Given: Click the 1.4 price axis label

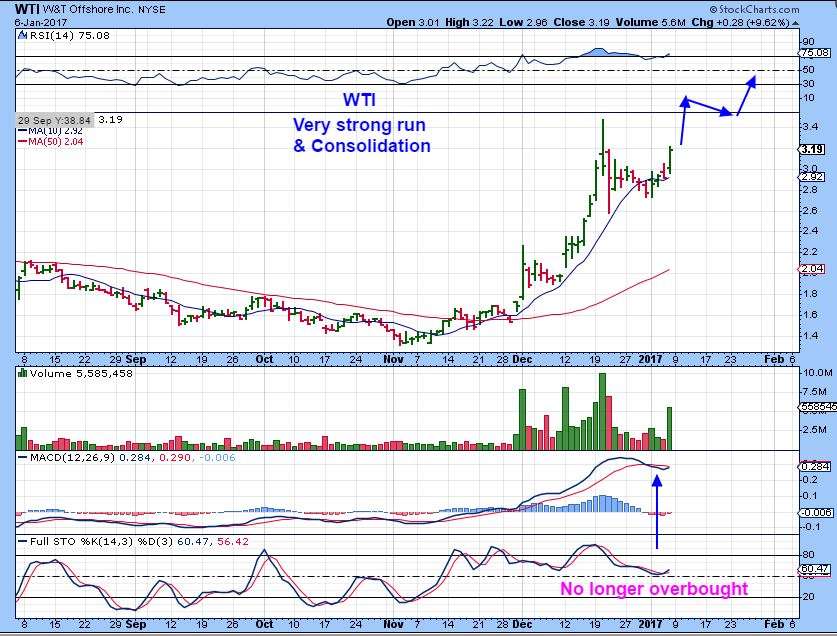Looking at the screenshot, I should (810, 335).
